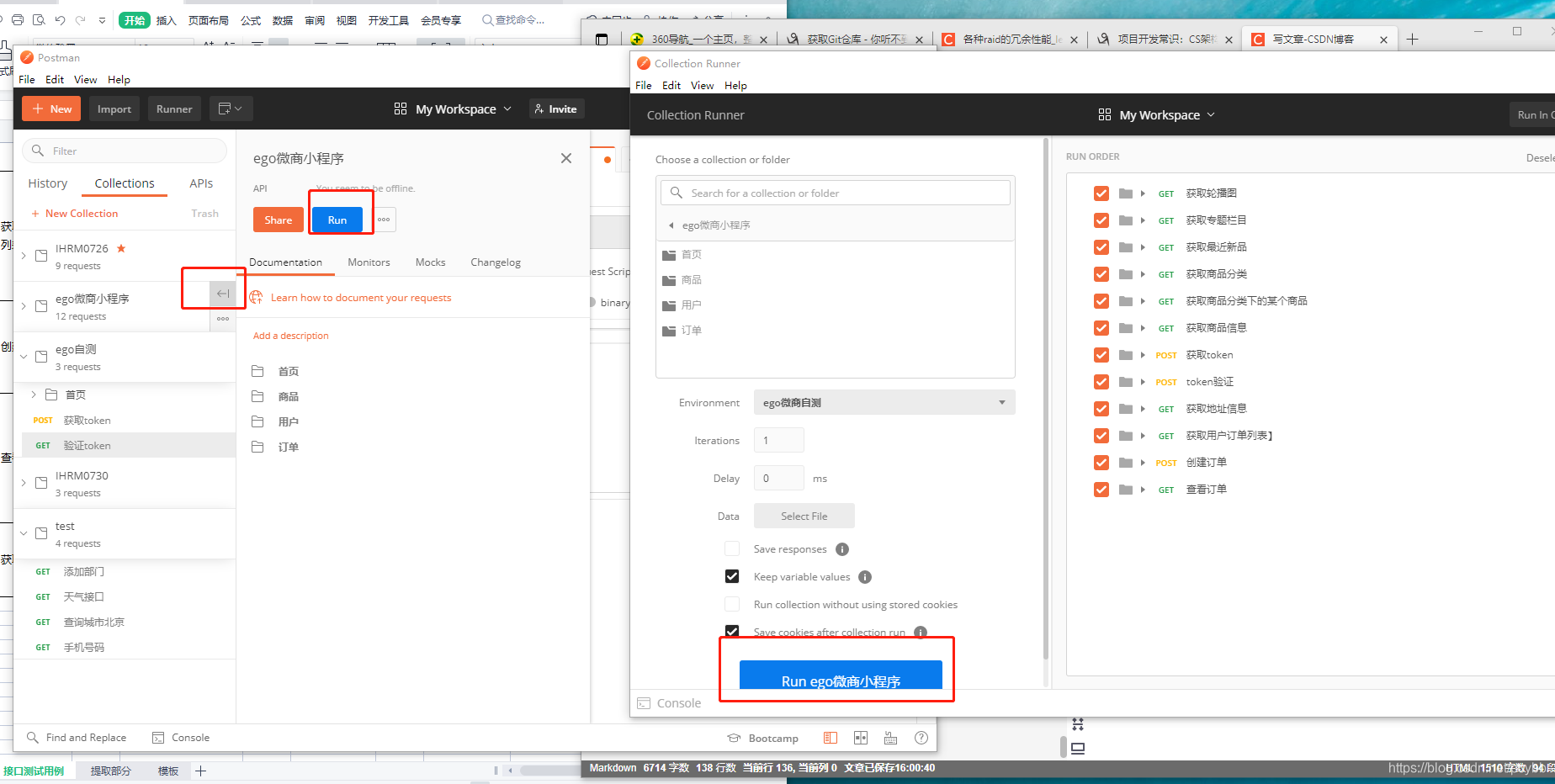Viewport: 1555px width, 784px height.
Task: Collapse the test collection
Action: point(24,532)
